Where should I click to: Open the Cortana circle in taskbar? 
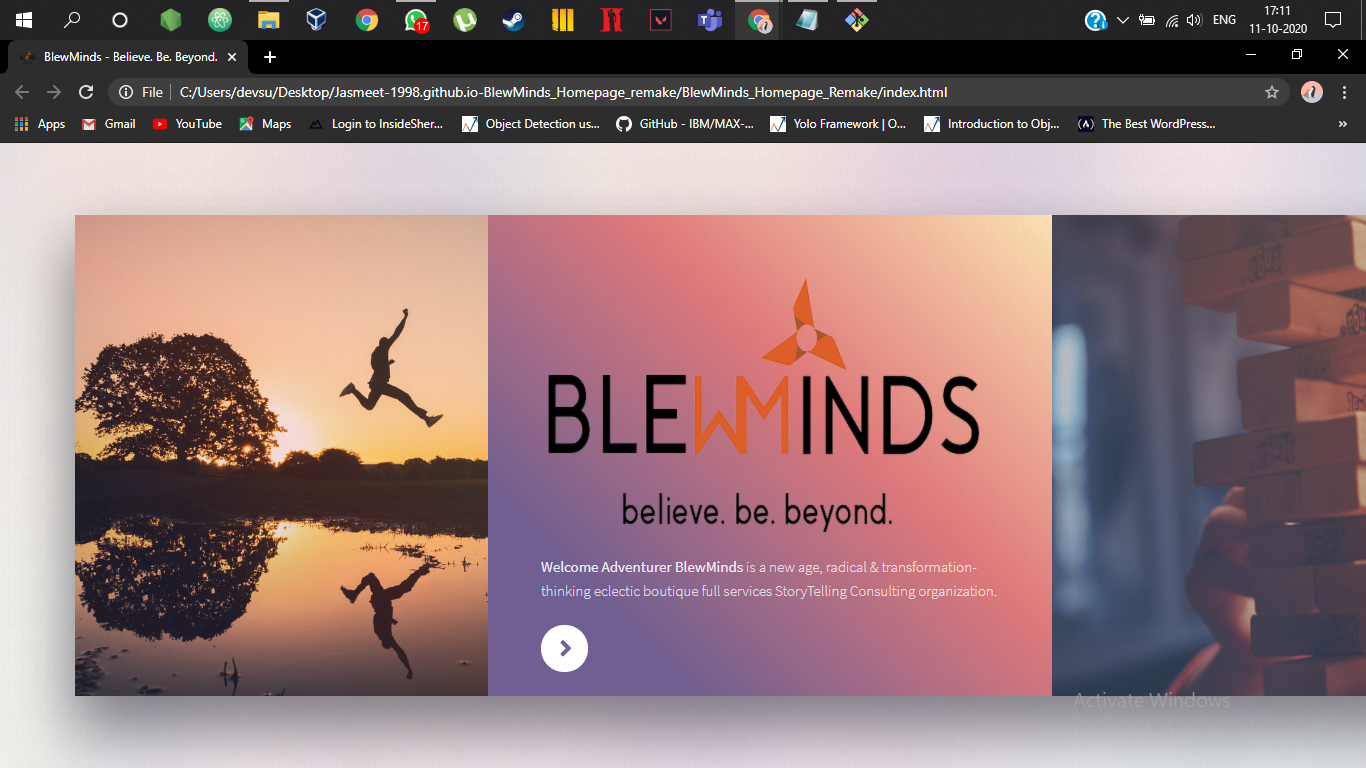pyautogui.click(x=120, y=20)
